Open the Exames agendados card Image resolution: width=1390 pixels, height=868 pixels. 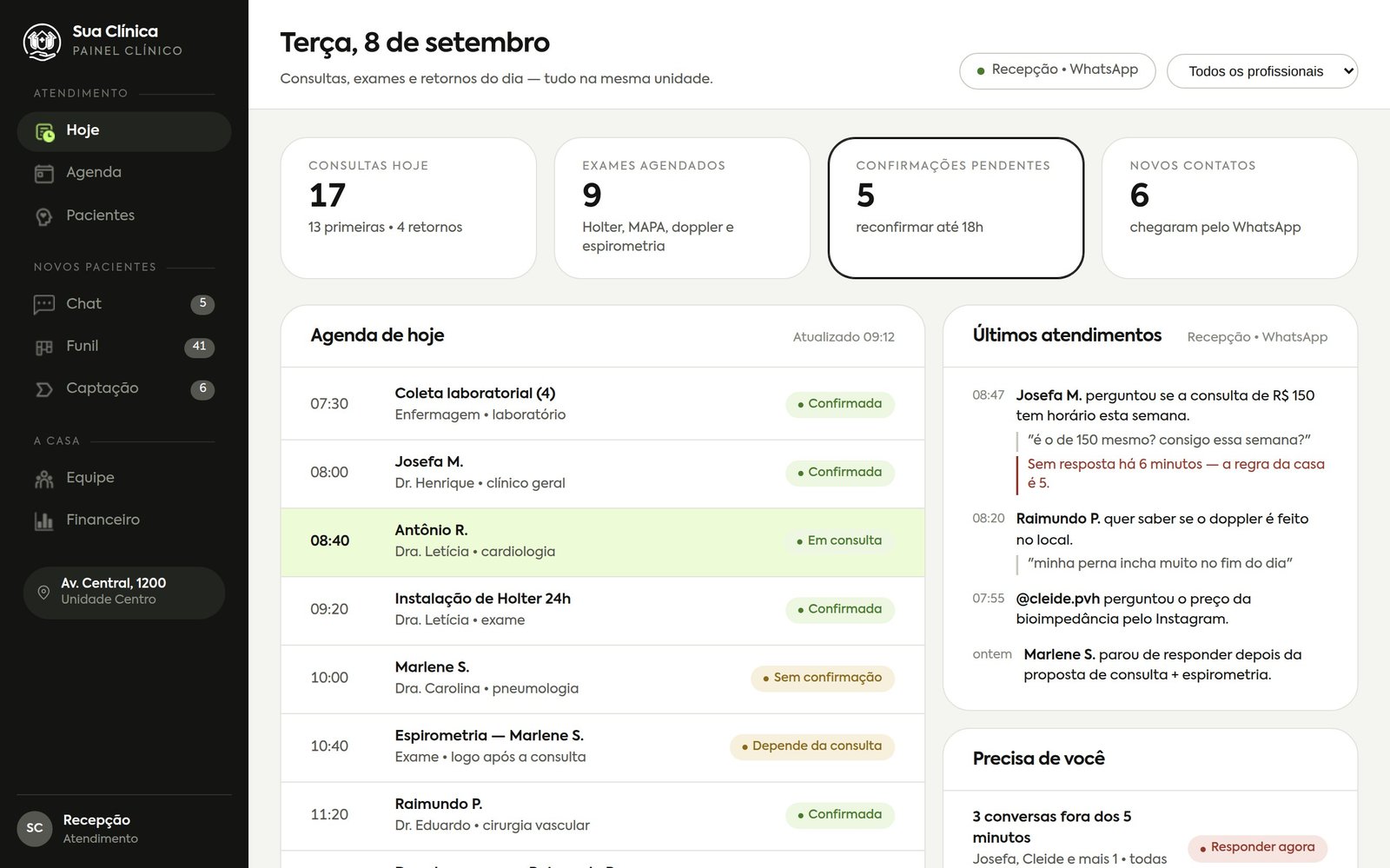coord(682,208)
